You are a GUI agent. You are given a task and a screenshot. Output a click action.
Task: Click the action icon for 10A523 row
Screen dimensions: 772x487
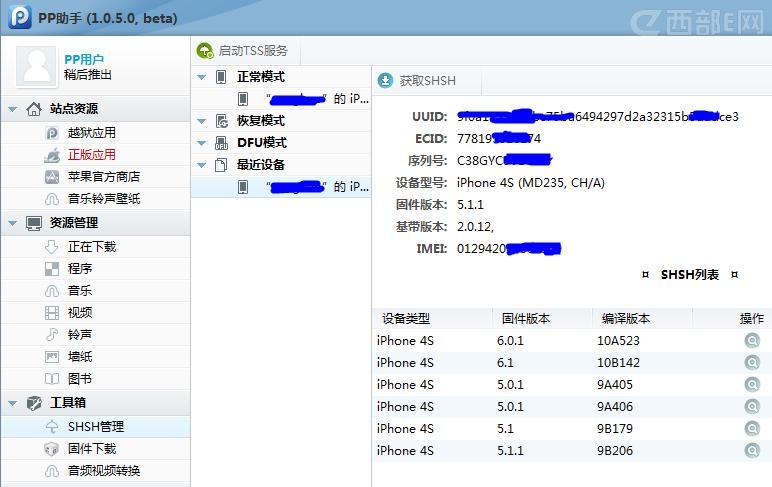(752, 341)
